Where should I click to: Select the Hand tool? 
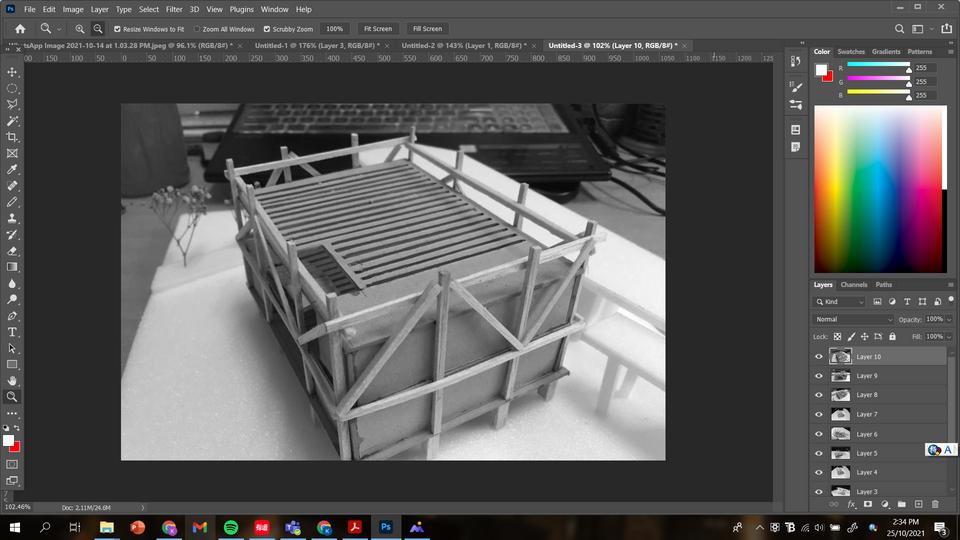coord(12,380)
